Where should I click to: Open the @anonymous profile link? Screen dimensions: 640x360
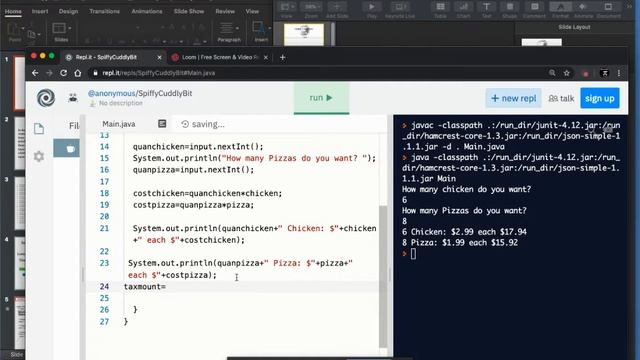click(111, 93)
